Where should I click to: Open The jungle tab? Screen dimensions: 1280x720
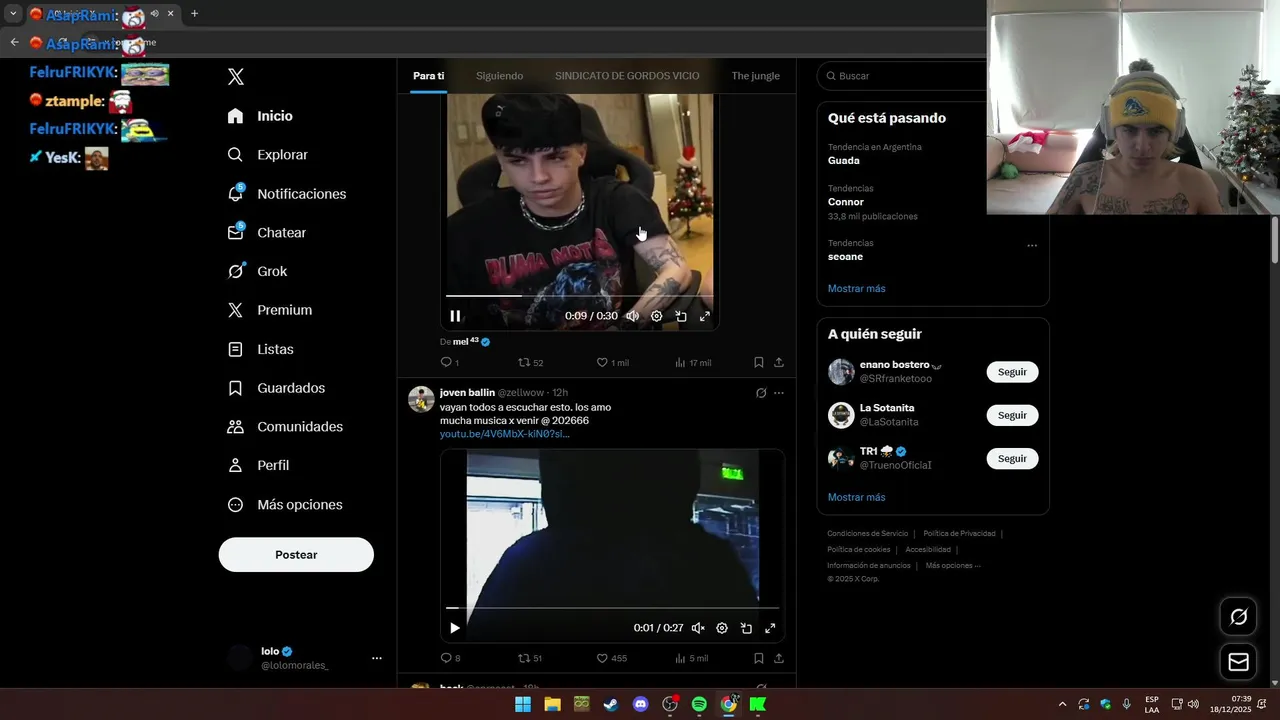point(755,76)
